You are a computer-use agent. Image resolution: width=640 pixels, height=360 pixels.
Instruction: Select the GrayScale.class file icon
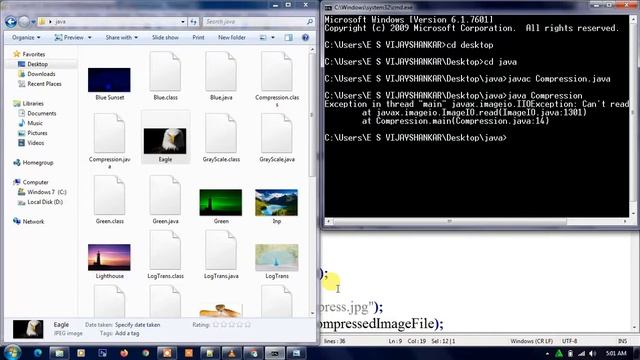coord(221,133)
